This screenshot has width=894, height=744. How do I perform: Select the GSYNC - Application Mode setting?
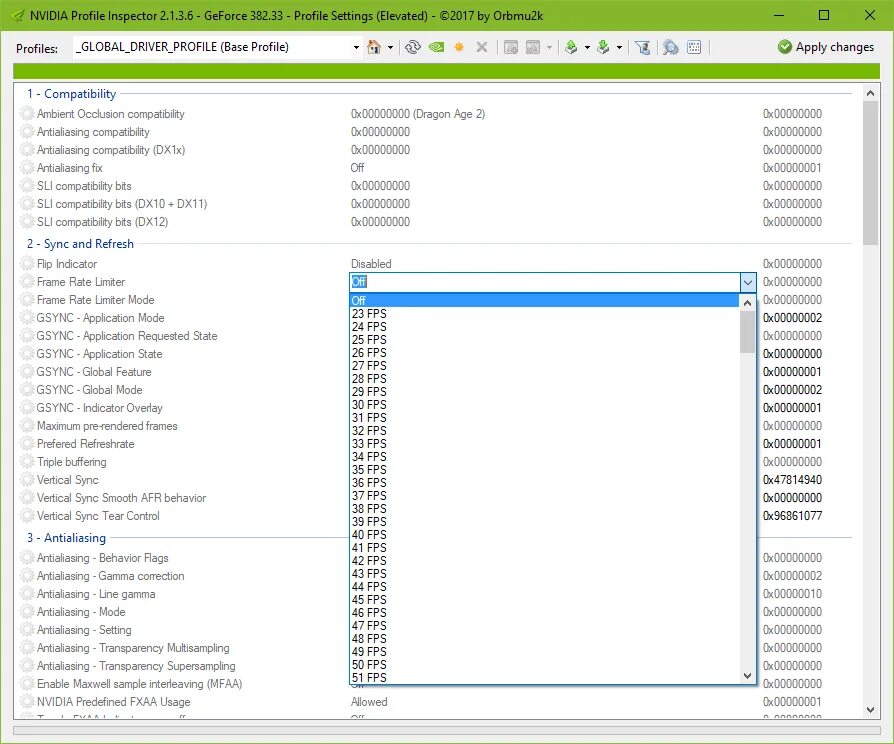coord(100,318)
